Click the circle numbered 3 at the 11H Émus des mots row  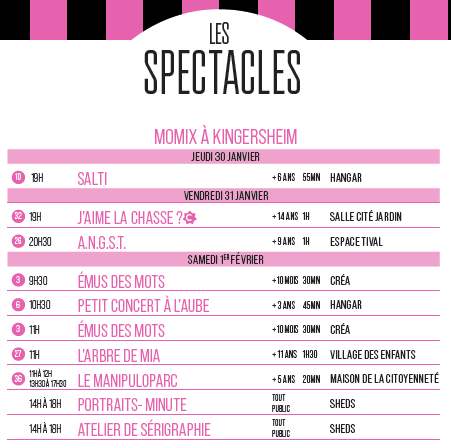pyautogui.click(x=18, y=329)
